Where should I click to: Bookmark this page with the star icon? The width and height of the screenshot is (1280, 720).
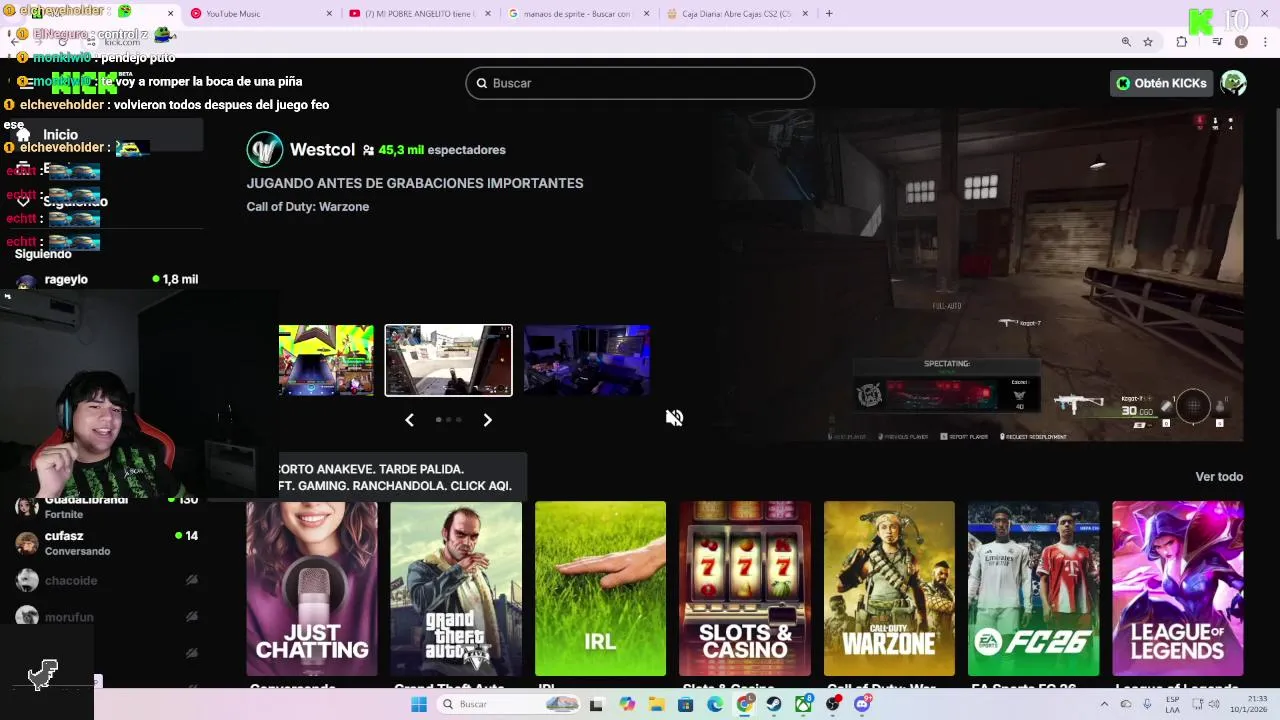coord(1148,42)
